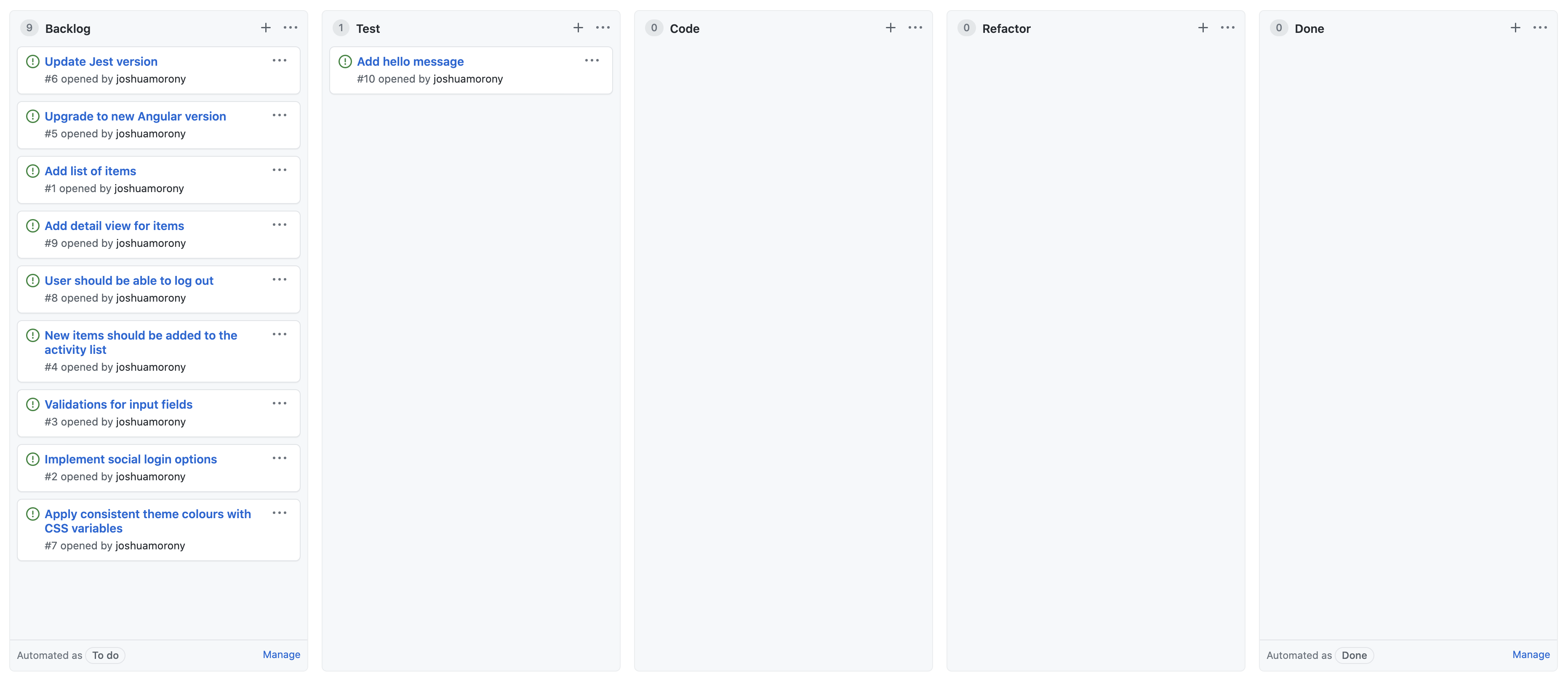The width and height of the screenshot is (1568, 685).
Task: Add a card to Backlog column
Action: pyautogui.click(x=266, y=27)
